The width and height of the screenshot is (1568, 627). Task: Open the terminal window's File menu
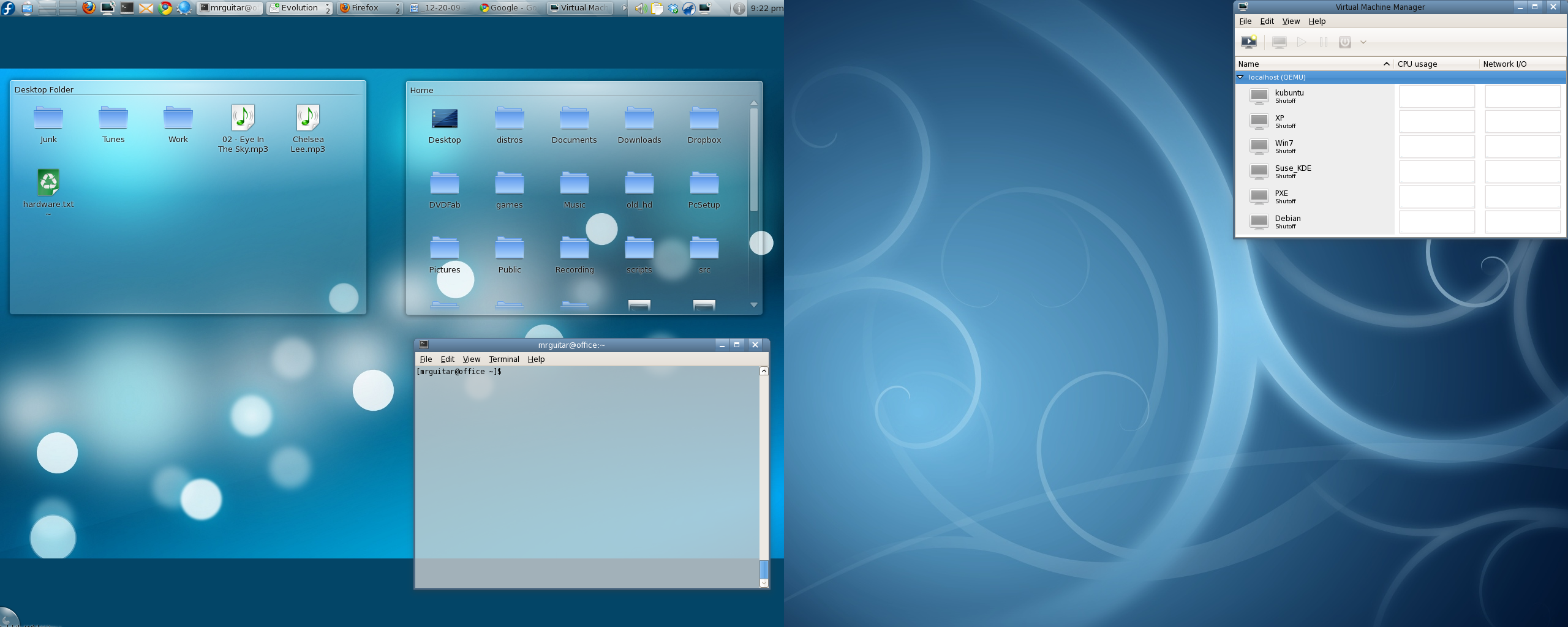[426, 359]
